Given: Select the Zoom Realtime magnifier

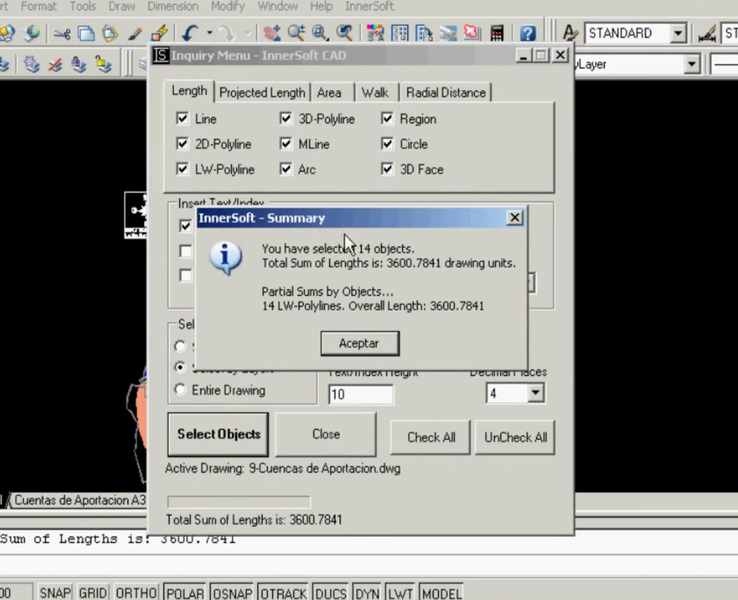Looking at the screenshot, I should pyautogui.click(x=297, y=32).
